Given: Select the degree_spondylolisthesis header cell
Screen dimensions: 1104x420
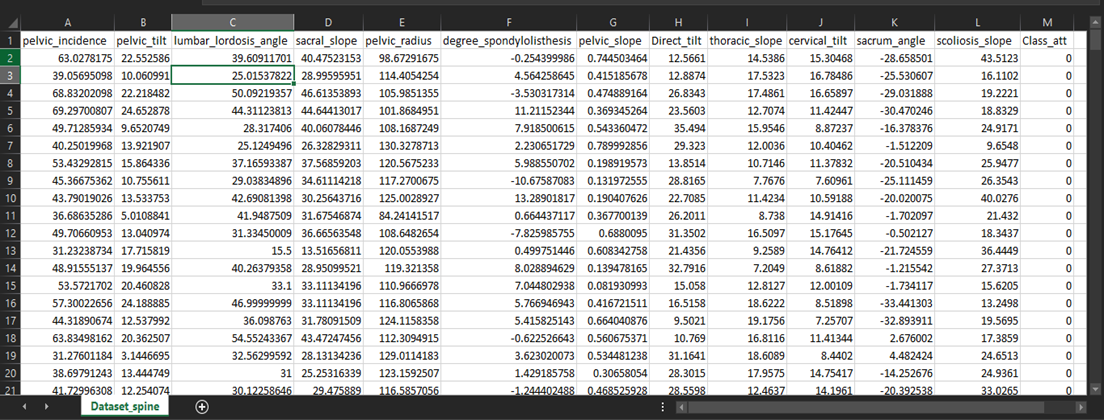Looking at the screenshot, I should pos(508,41).
